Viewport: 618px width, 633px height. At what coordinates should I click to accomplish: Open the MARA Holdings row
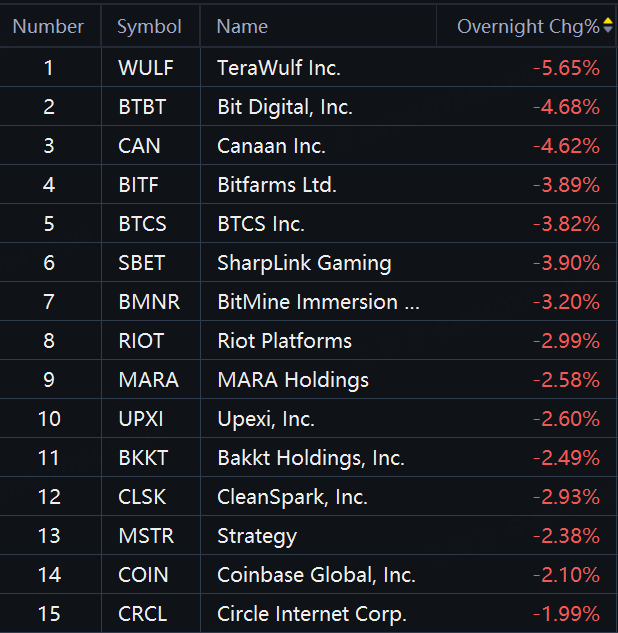pyautogui.click(x=309, y=379)
